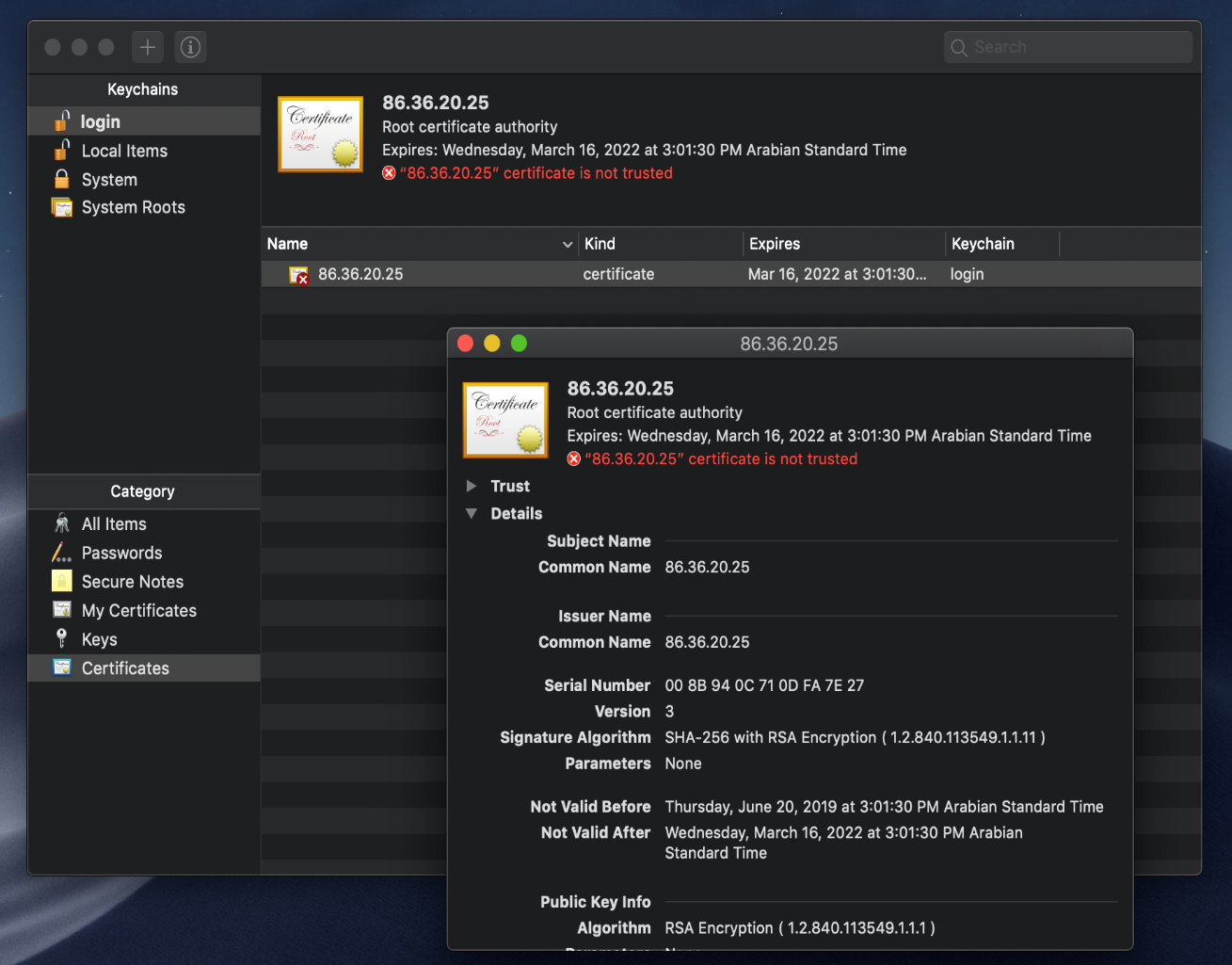This screenshot has height=965, width=1232.
Task: Sort list by Keychain column header
Action: click(1003, 244)
